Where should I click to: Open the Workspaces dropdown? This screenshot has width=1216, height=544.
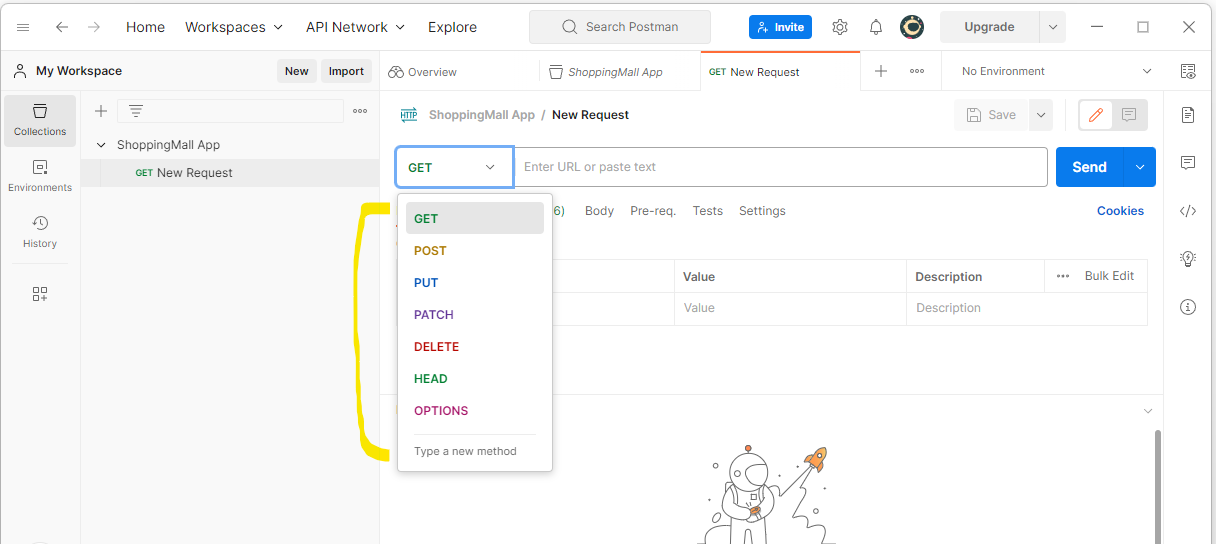234,27
